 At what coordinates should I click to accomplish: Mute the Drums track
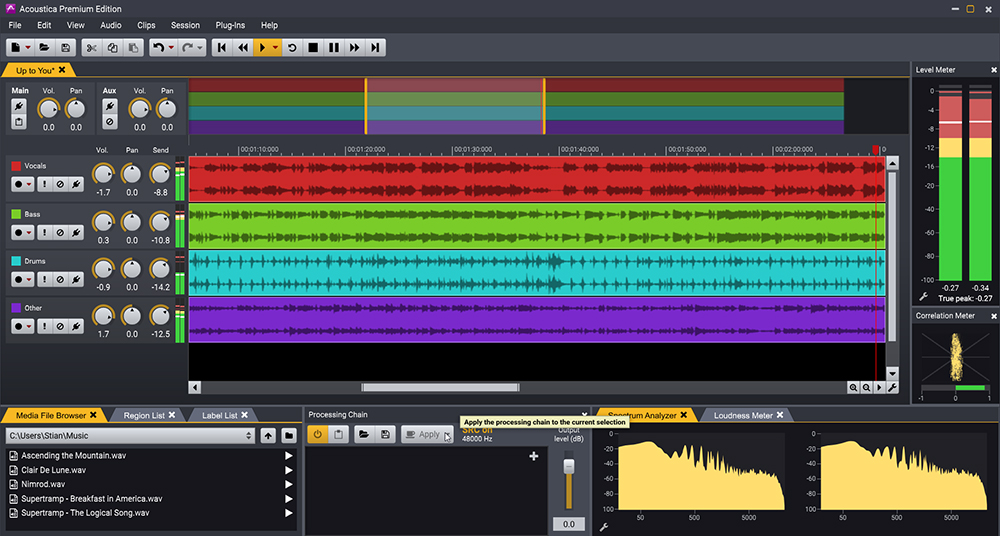pos(60,279)
